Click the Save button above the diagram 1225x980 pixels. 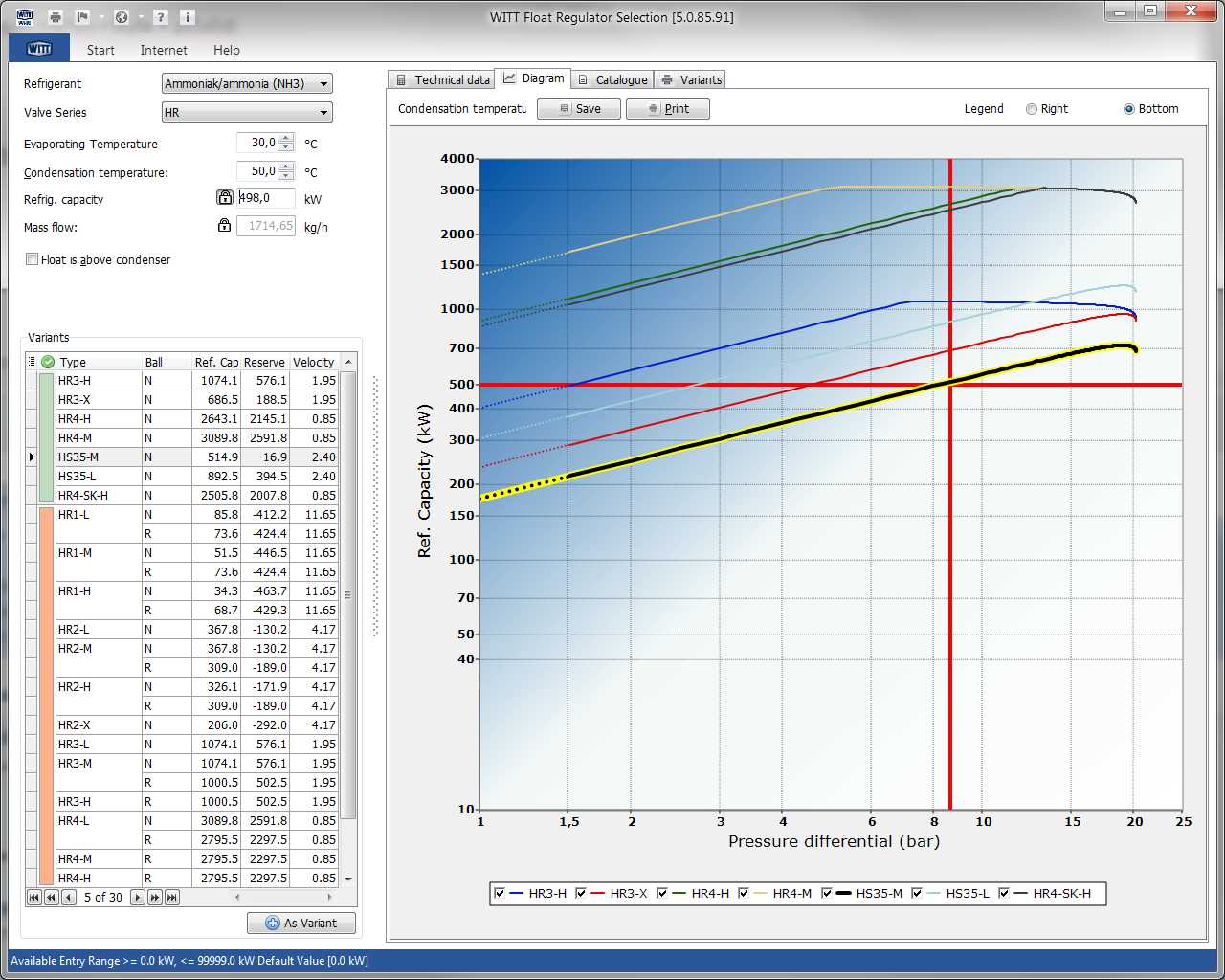[x=579, y=109]
